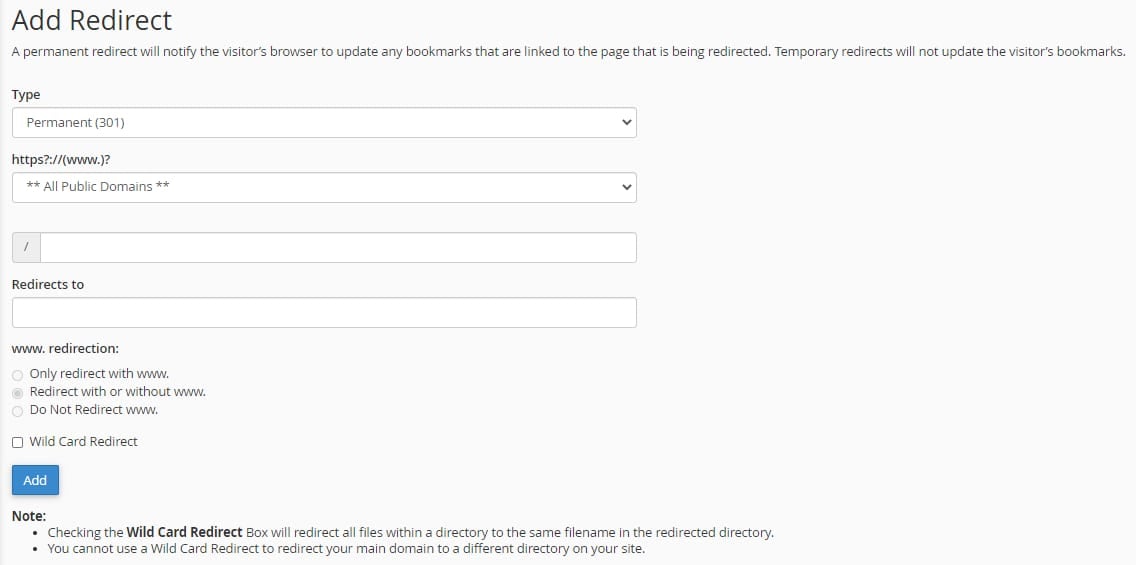Viewport: 1136px width, 565px height.
Task: Select the 'Only redirect with www.' radio button
Action: click(18, 374)
